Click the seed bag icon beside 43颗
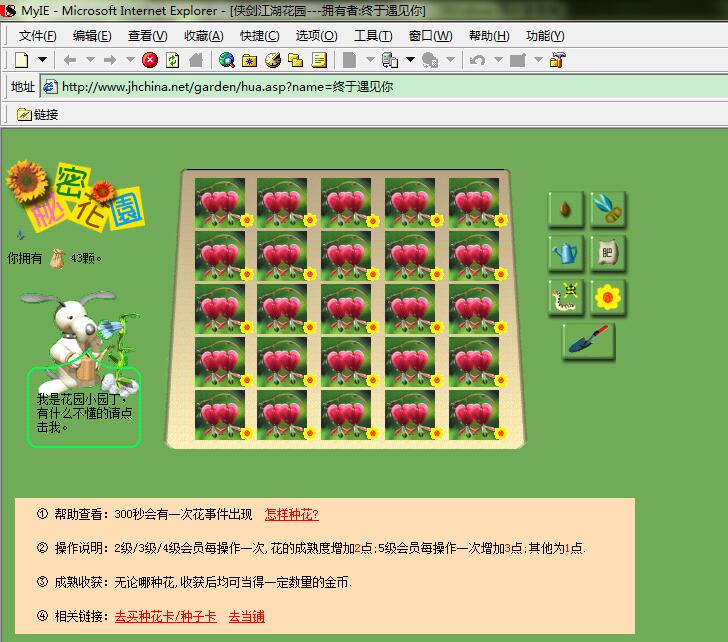728x642 pixels. 58,259
